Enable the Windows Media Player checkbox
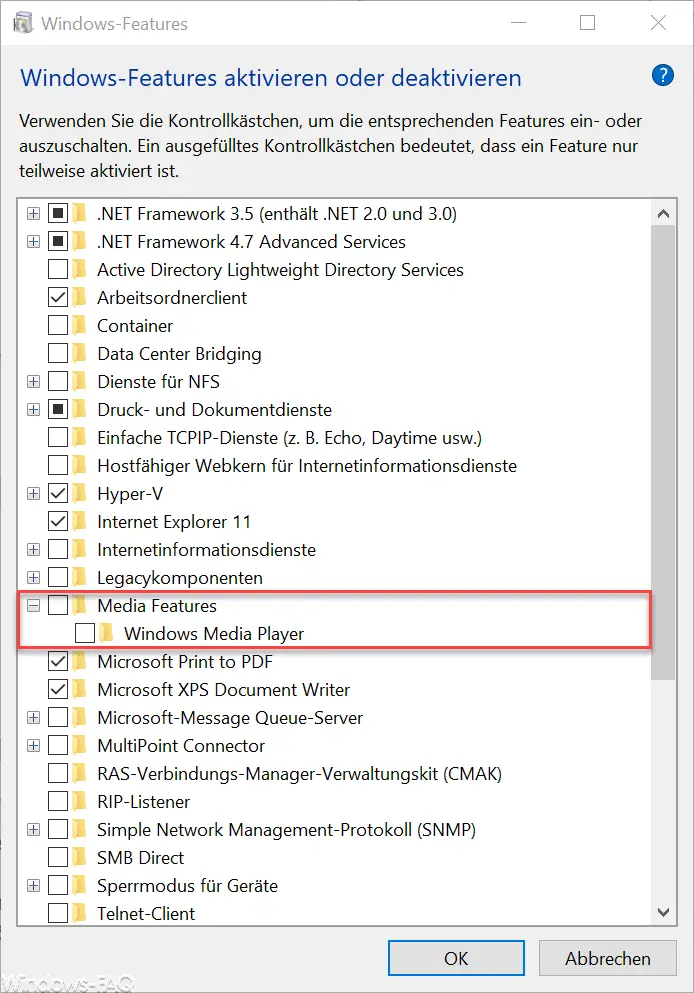694x993 pixels. click(x=85, y=633)
